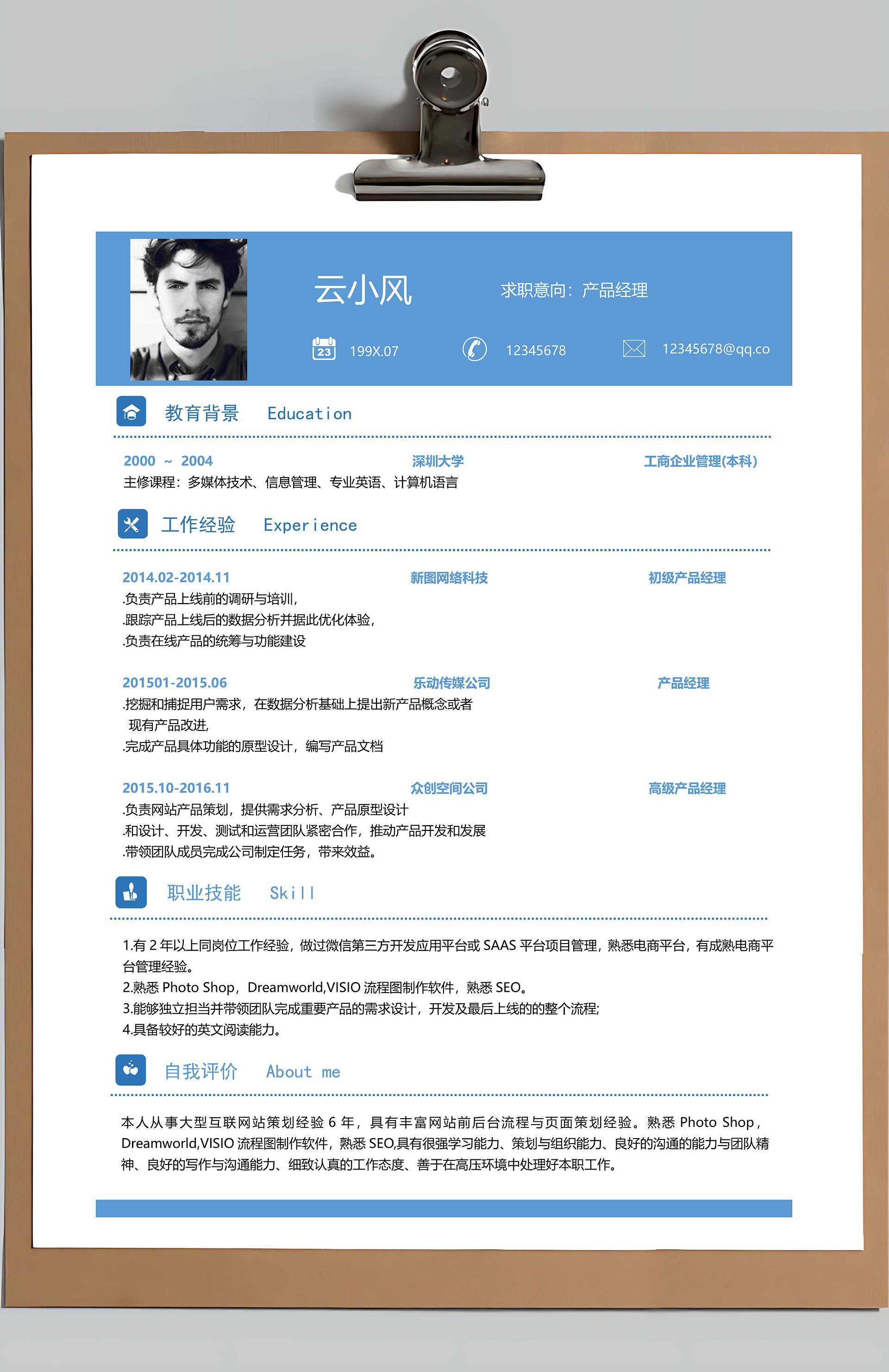889x1372 pixels.
Task: Click the email address 12345678@qq.co
Action: pyautogui.click(x=715, y=349)
